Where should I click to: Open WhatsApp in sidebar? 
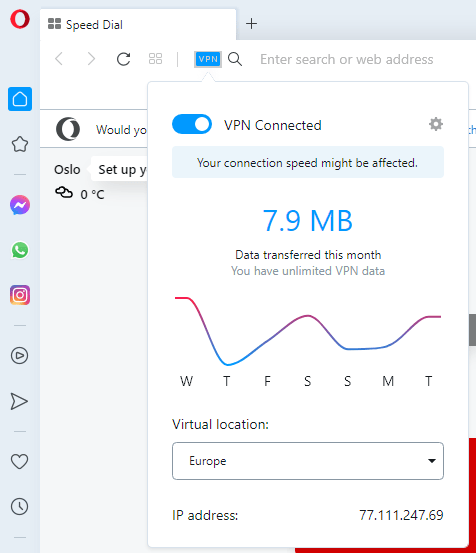(x=20, y=250)
